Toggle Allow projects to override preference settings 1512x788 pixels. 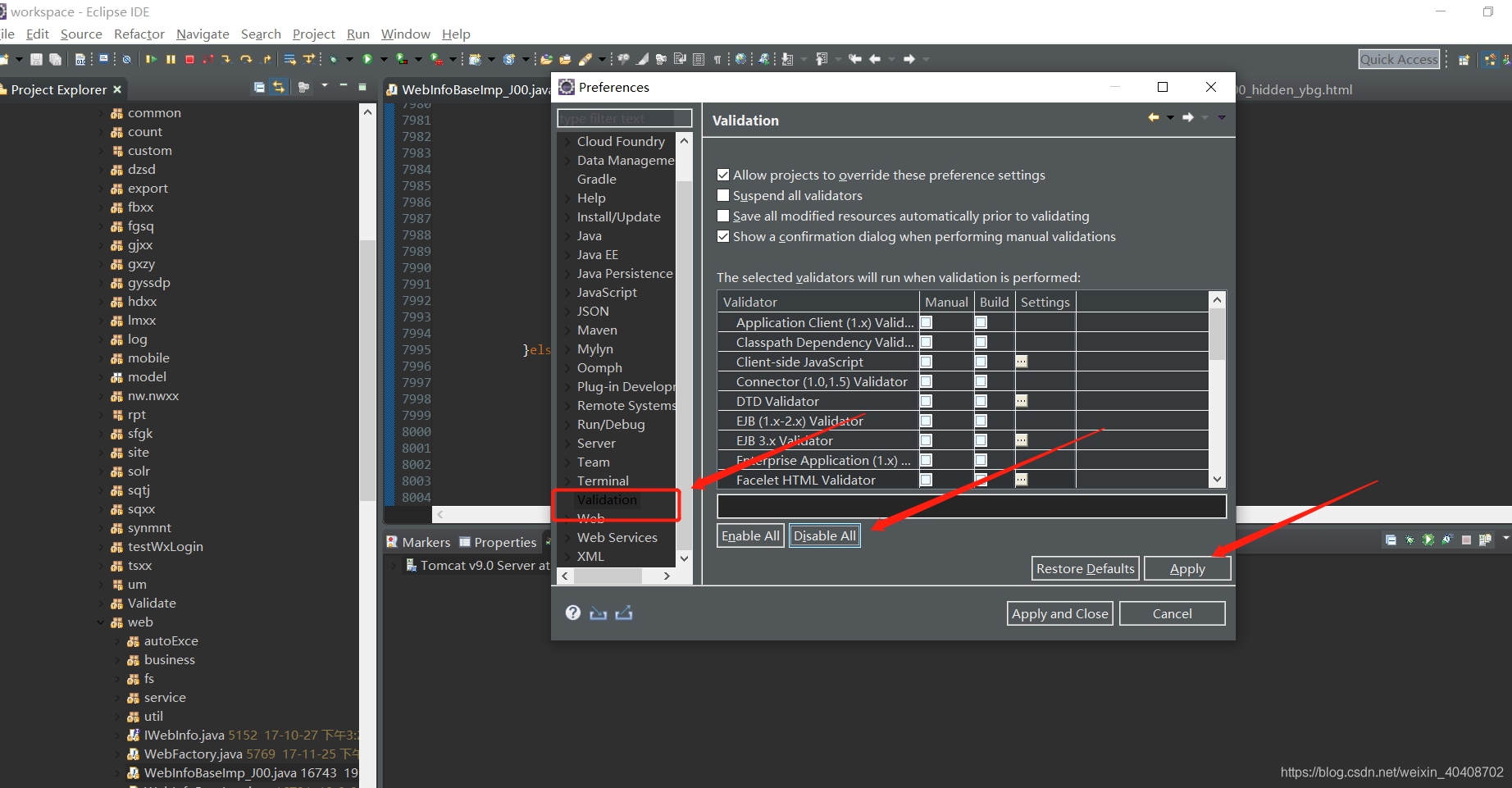tap(723, 175)
